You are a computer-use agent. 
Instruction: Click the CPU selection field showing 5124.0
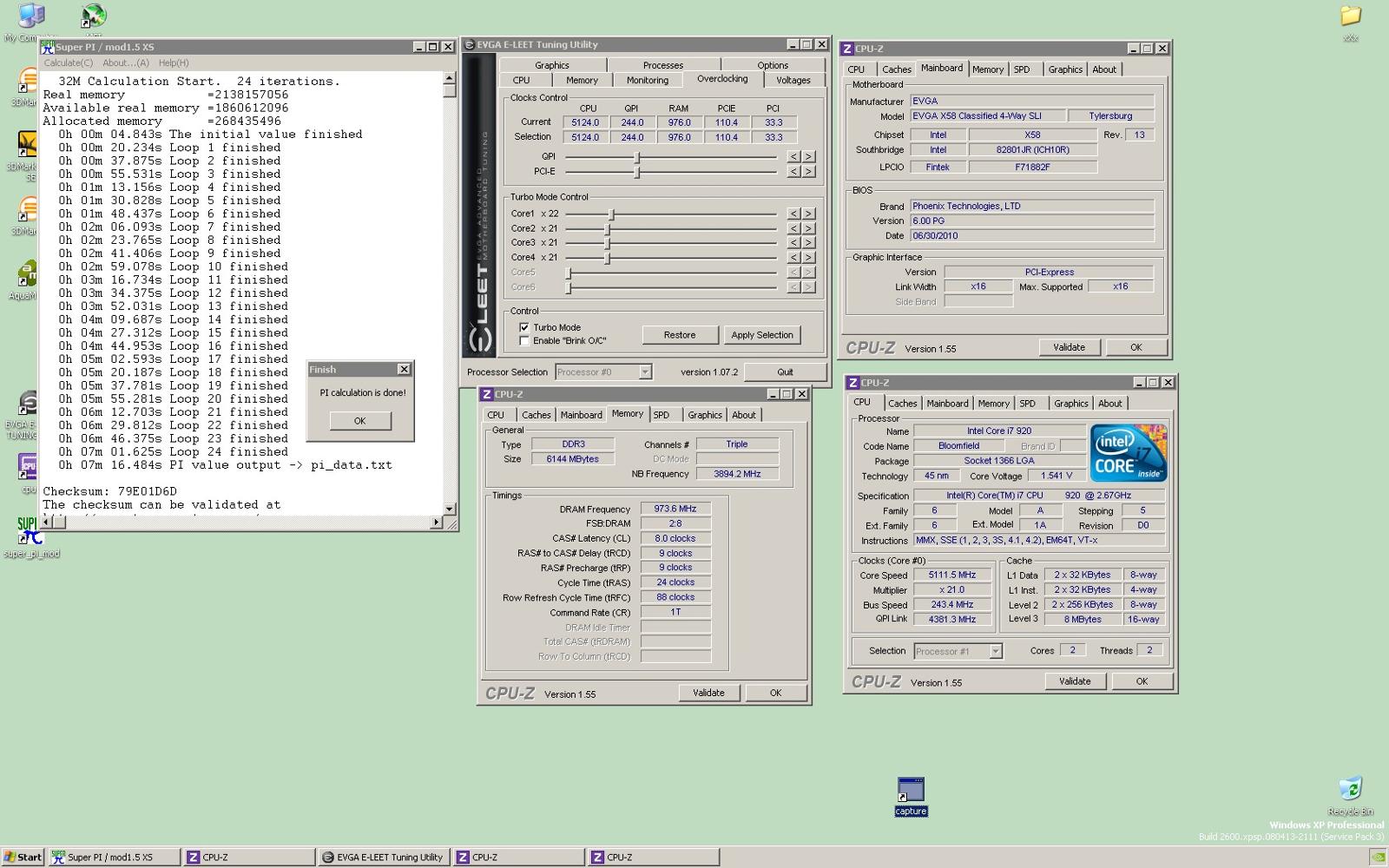[x=585, y=137]
